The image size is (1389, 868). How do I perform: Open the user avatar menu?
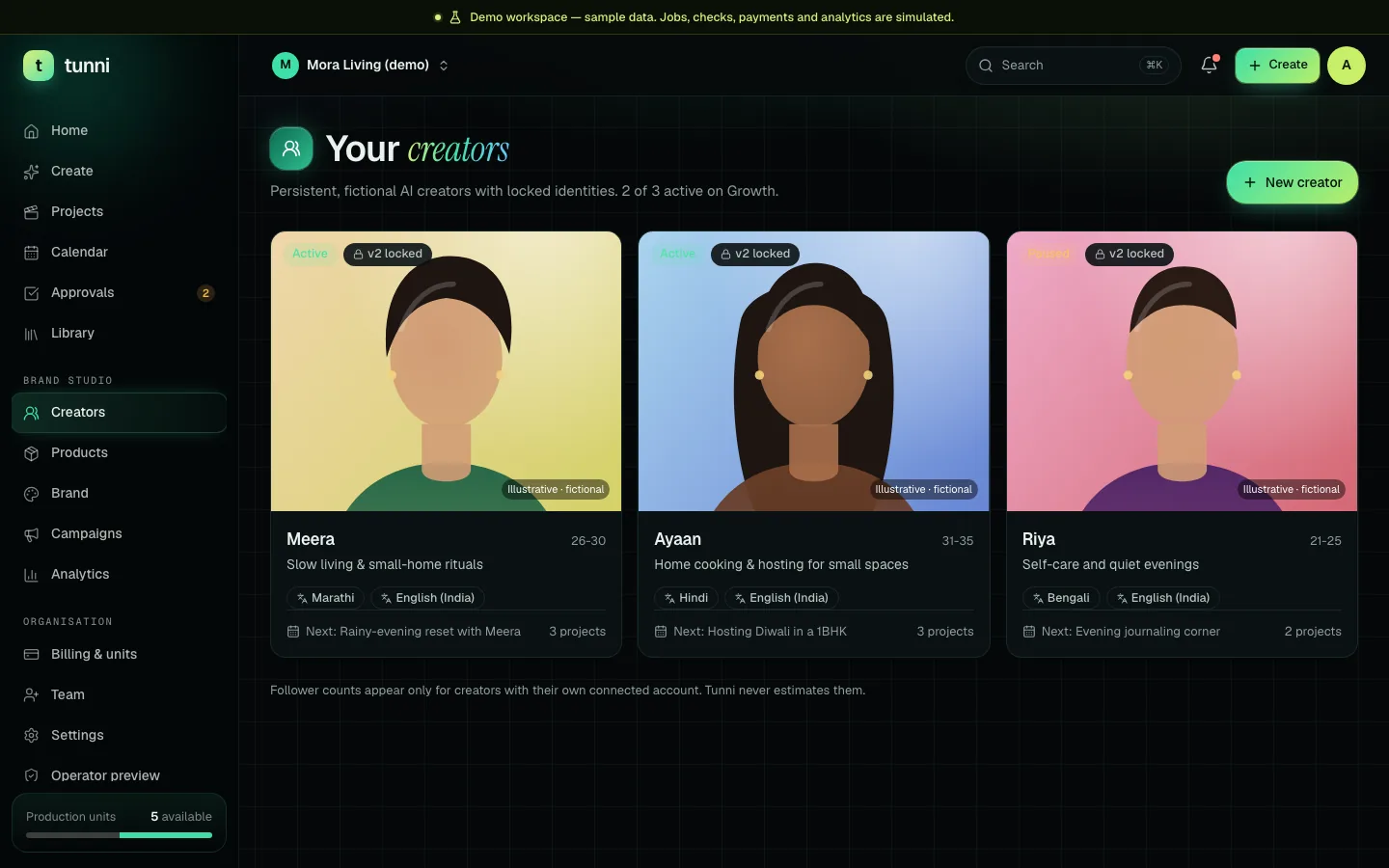[1347, 66]
